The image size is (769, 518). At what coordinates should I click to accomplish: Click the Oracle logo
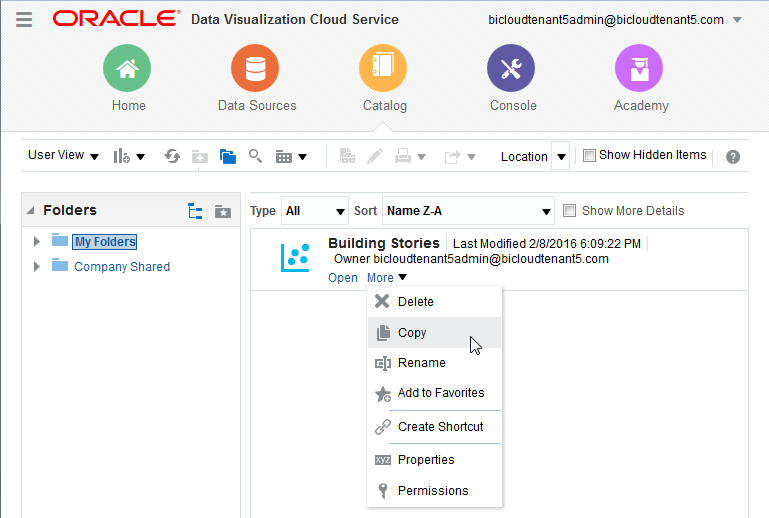[116, 19]
